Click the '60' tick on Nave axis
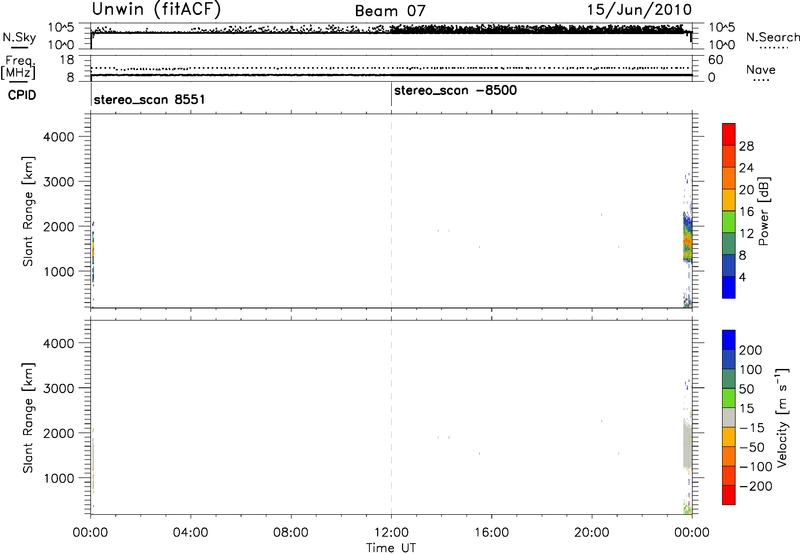 [715, 60]
